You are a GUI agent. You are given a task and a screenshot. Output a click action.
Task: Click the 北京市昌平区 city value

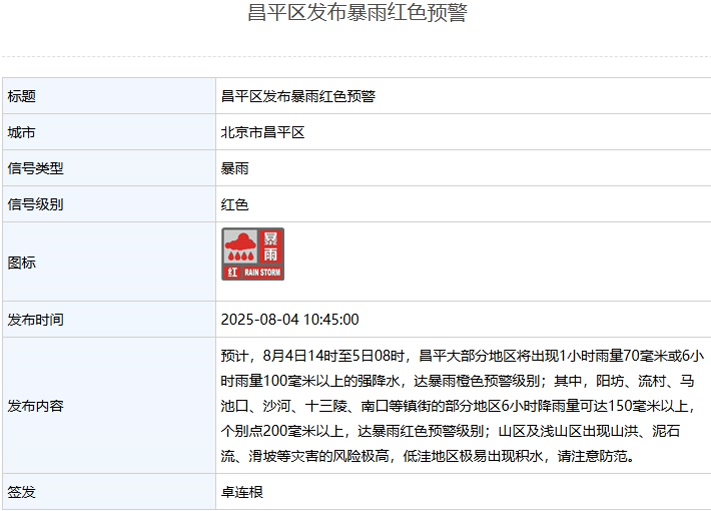(x=262, y=133)
